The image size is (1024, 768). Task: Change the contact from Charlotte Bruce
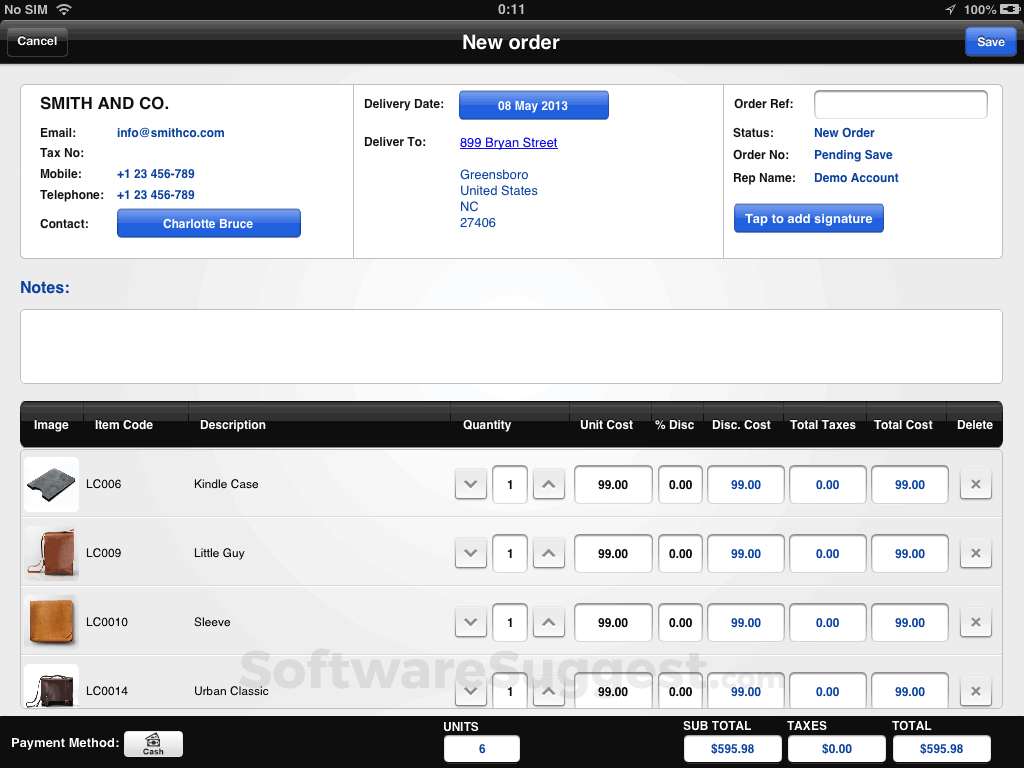click(x=208, y=223)
